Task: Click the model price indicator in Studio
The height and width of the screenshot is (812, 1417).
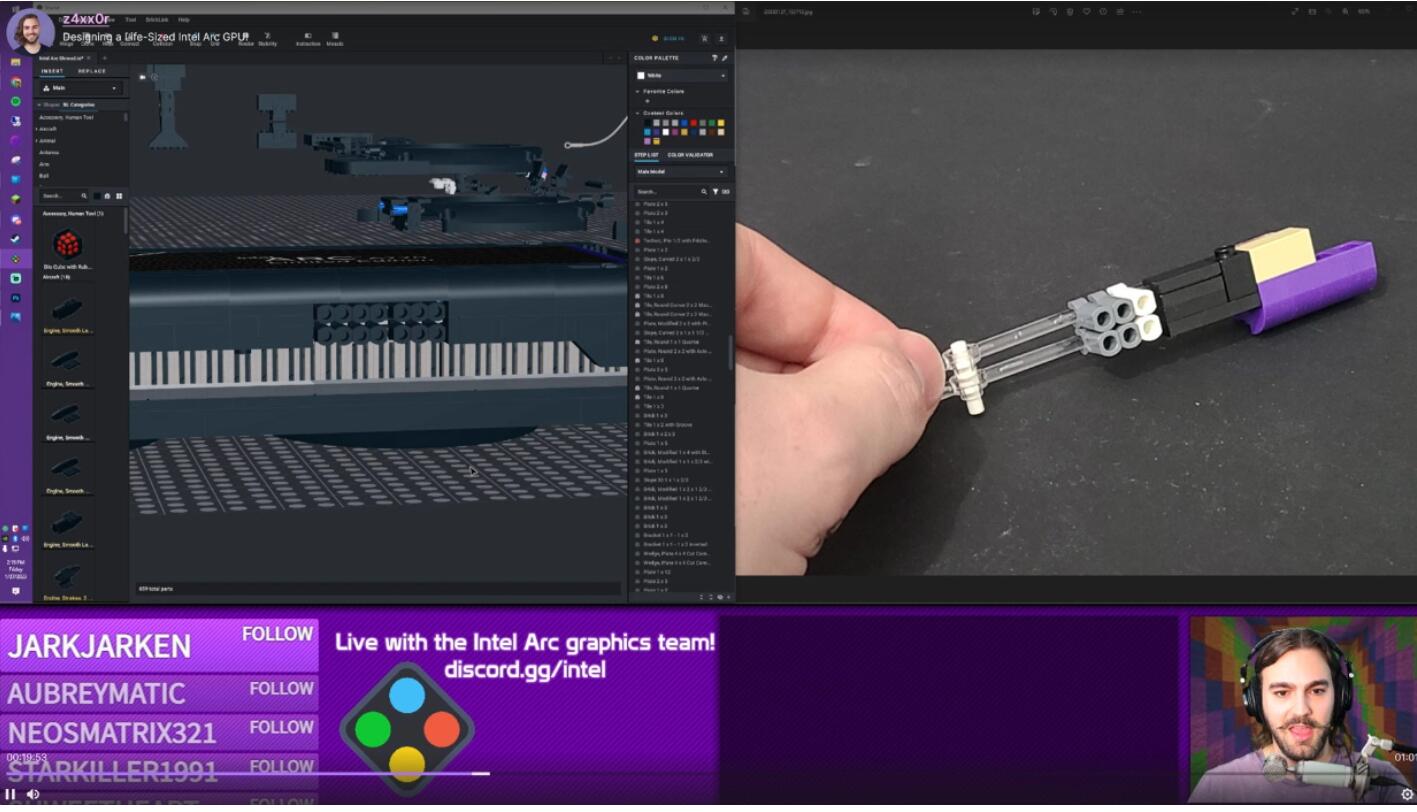Action: [668, 39]
